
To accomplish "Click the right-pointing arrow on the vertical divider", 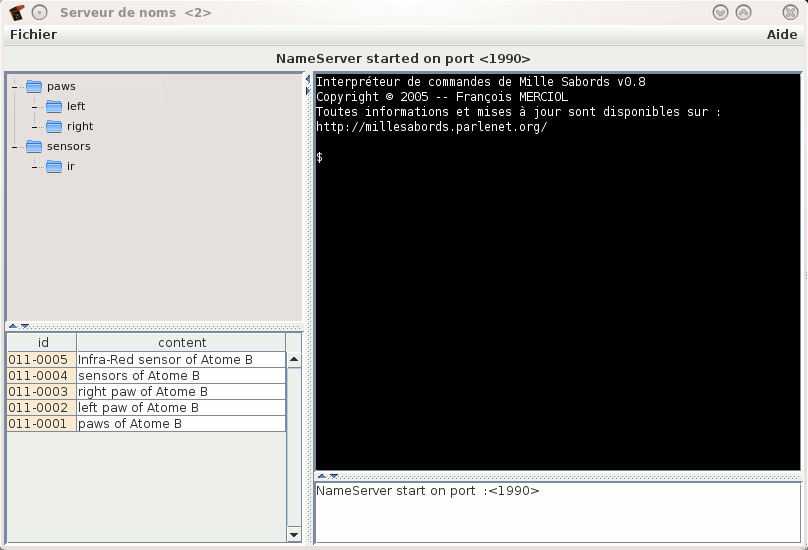I will tap(308, 91).
